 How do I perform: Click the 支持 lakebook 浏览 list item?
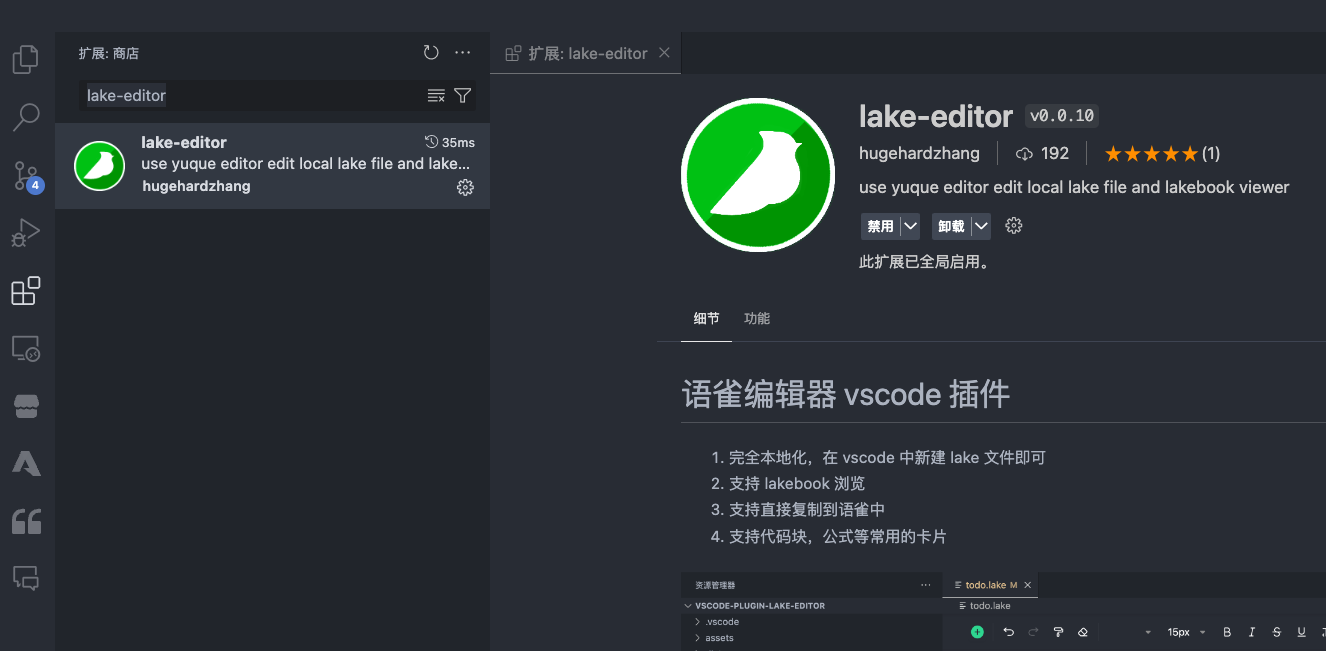[797, 483]
